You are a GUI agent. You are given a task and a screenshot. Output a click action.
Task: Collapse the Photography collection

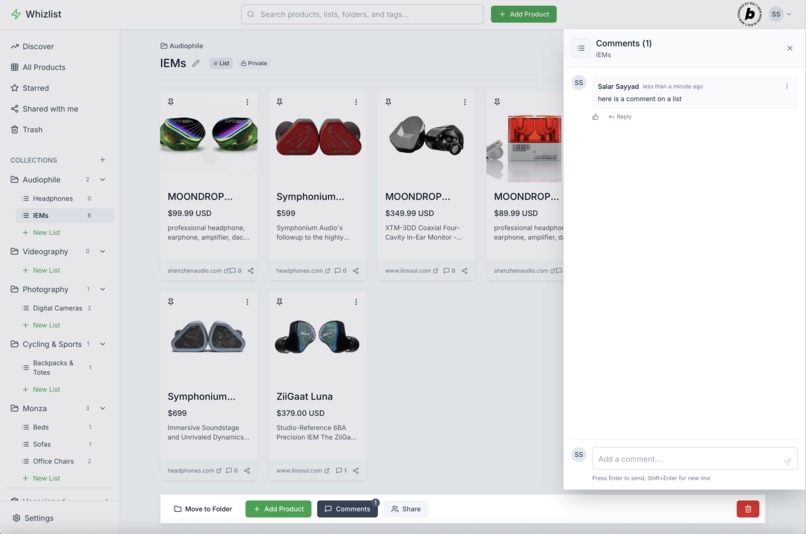[x=103, y=289]
